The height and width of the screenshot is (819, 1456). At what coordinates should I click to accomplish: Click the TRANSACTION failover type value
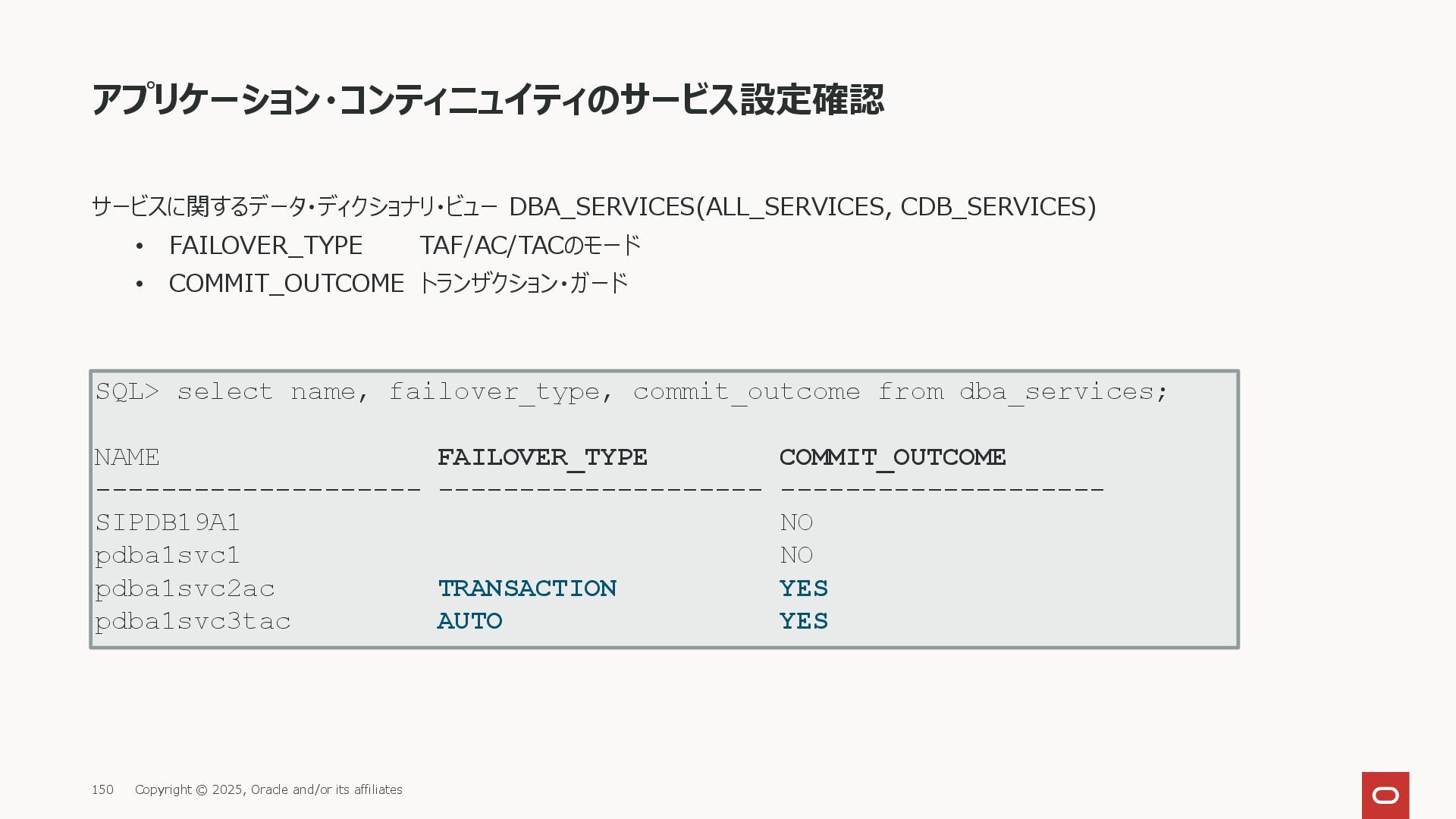coord(527,588)
